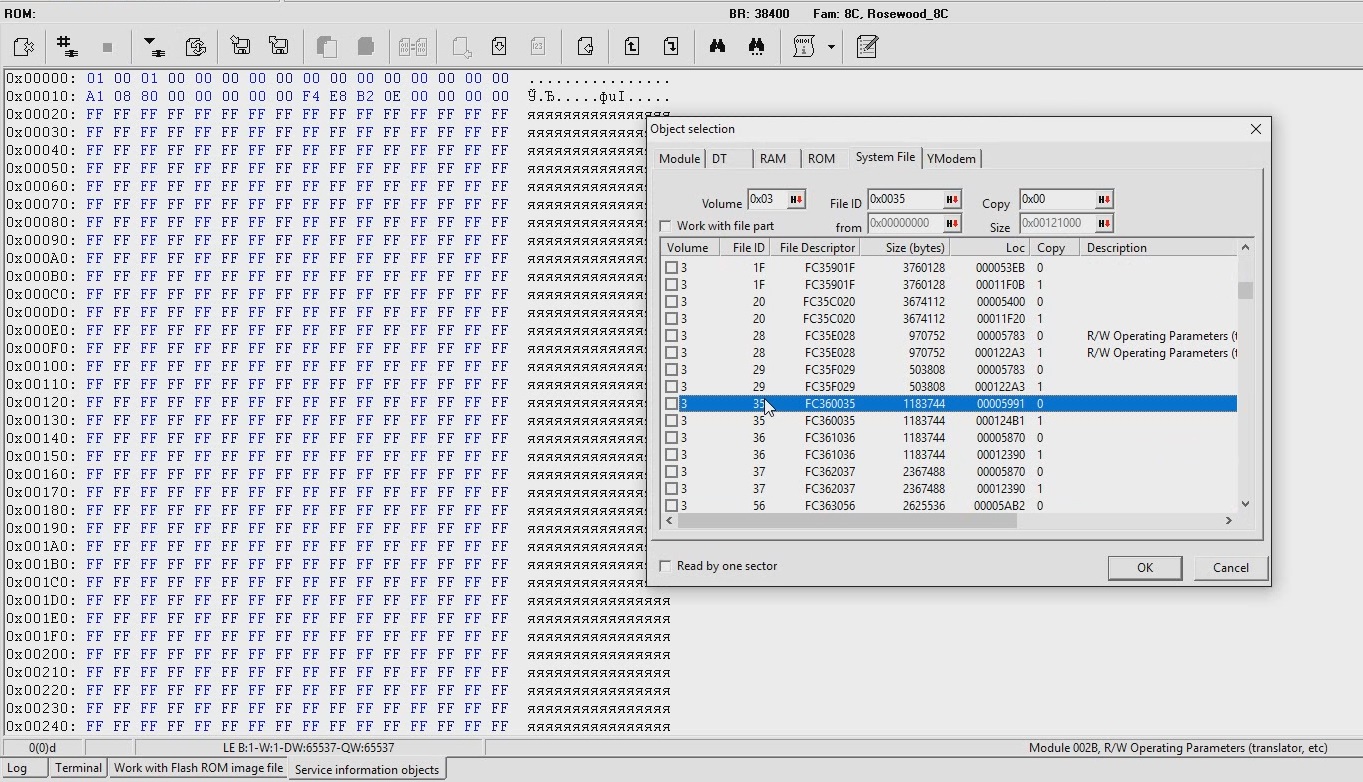Click the page with down arrow toolbar icon

coord(671,47)
